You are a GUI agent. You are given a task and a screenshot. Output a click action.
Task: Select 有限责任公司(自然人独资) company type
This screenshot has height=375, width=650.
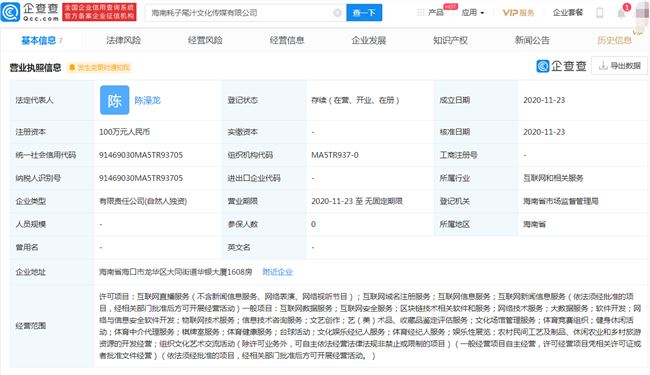point(143,201)
